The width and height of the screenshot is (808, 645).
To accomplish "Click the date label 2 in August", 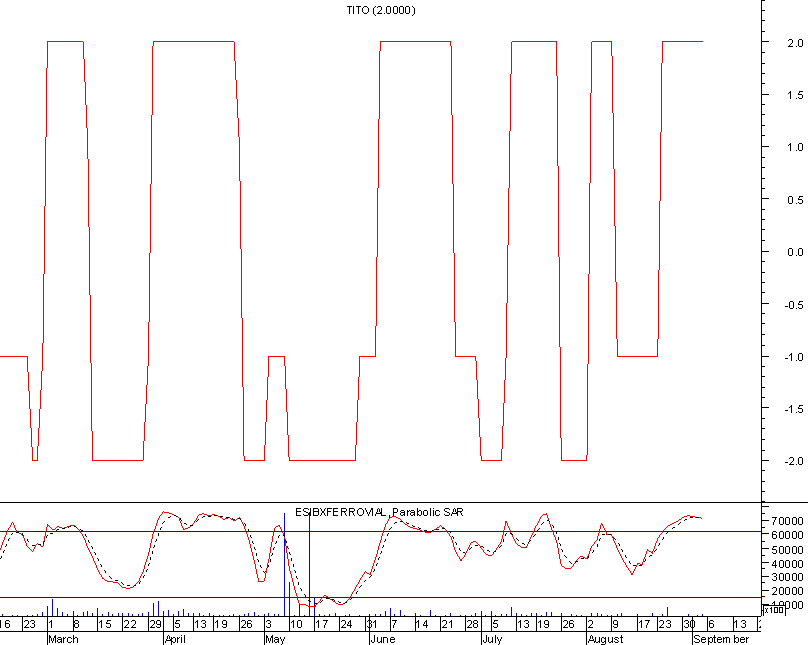I will pyautogui.click(x=591, y=624).
